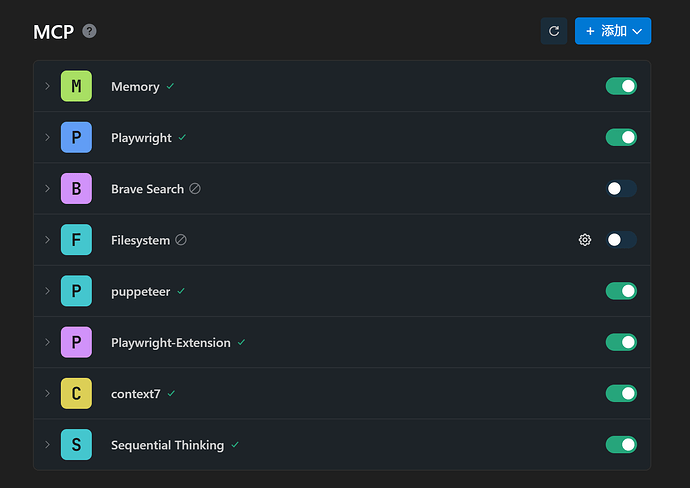Turn off the context7 toggle

point(621,393)
